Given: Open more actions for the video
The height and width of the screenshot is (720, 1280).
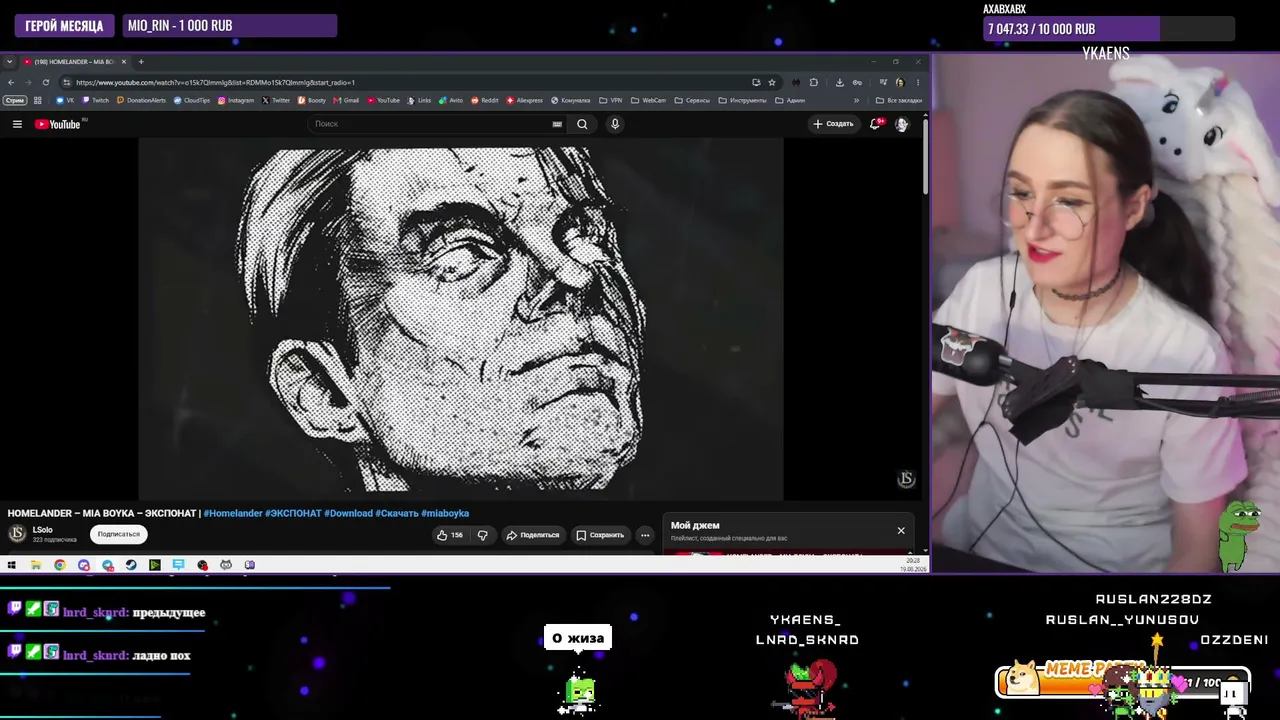Looking at the screenshot, I should tap(645, 535).
